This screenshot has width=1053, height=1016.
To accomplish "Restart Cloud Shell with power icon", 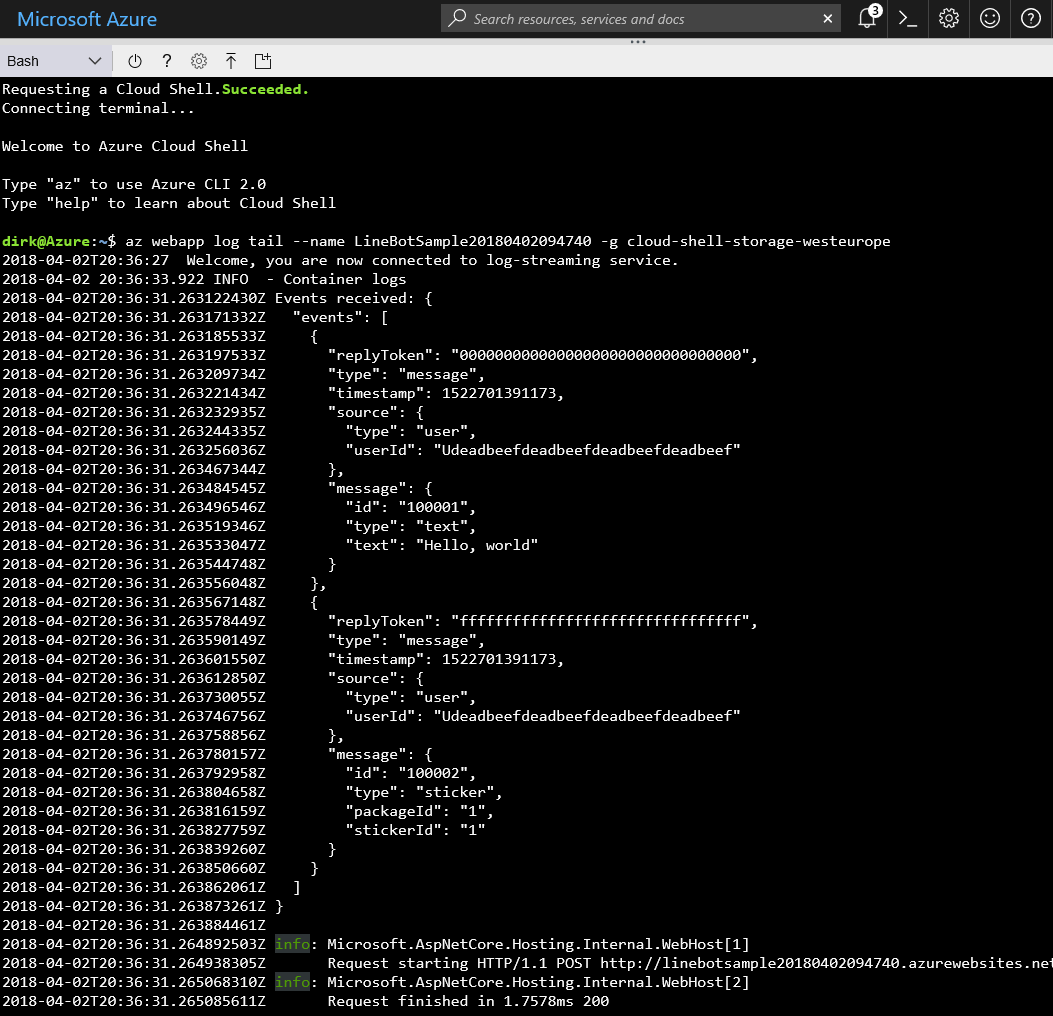I will click(x=135, y=61).
